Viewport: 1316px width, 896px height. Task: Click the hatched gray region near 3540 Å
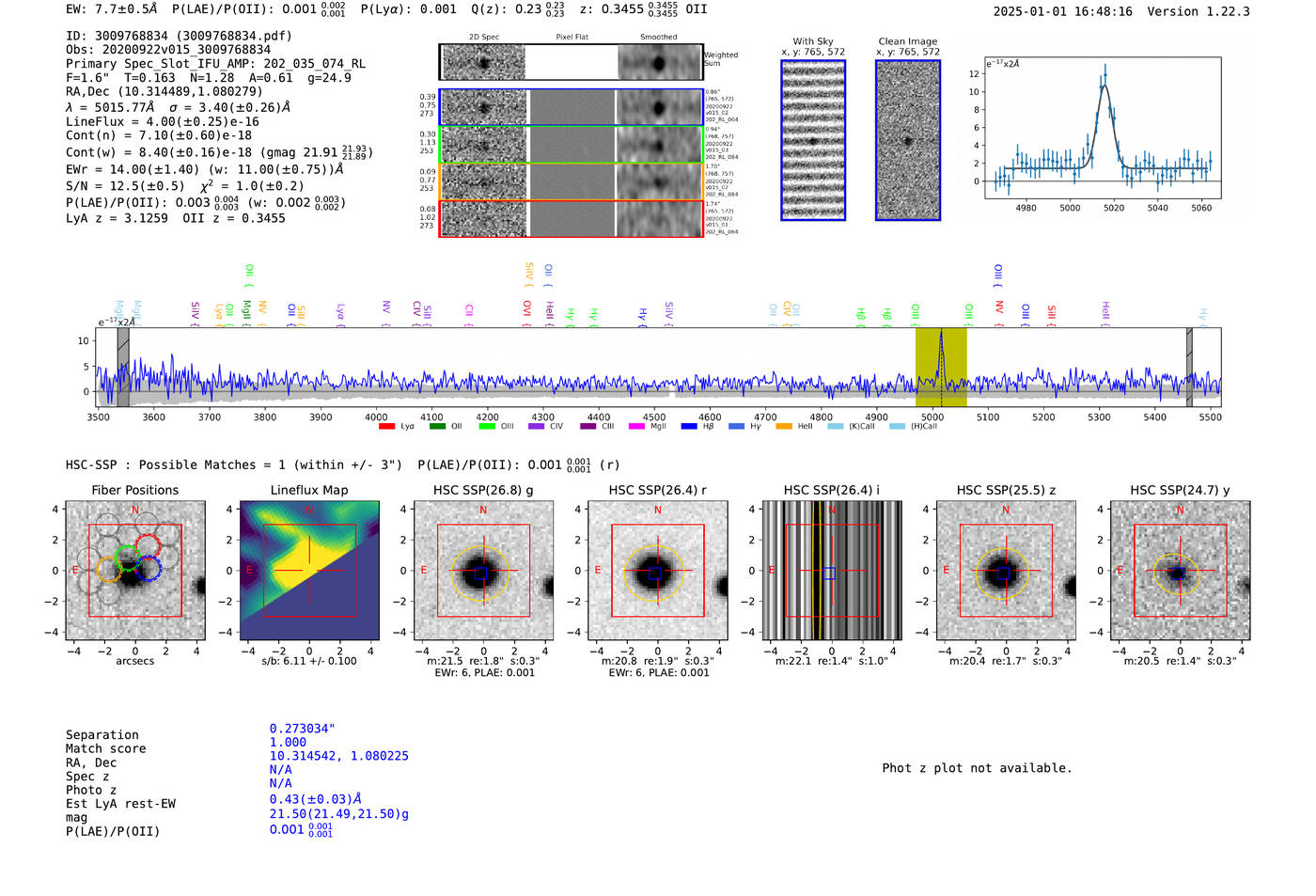[123, 367]
